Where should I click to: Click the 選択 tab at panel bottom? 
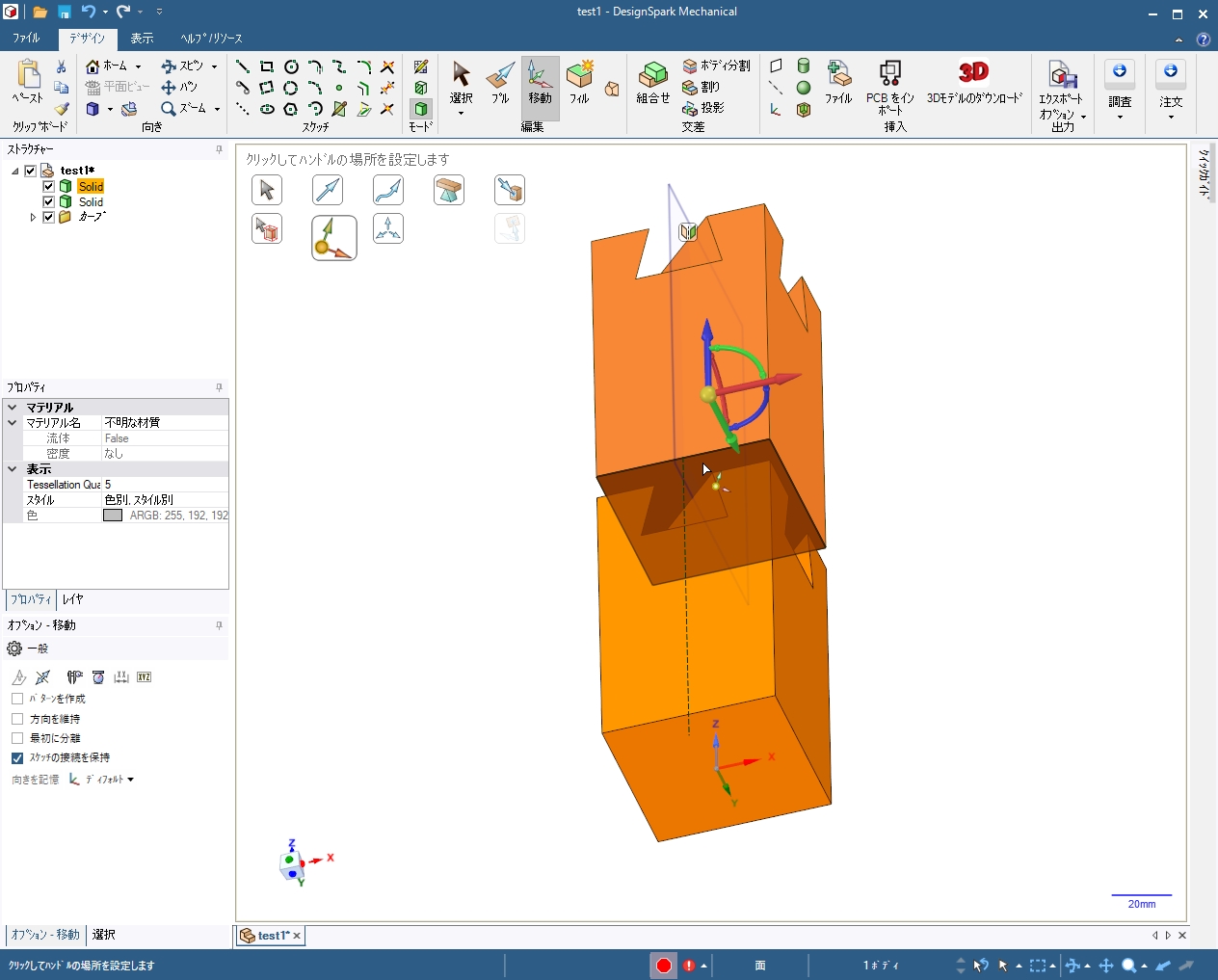104,935
